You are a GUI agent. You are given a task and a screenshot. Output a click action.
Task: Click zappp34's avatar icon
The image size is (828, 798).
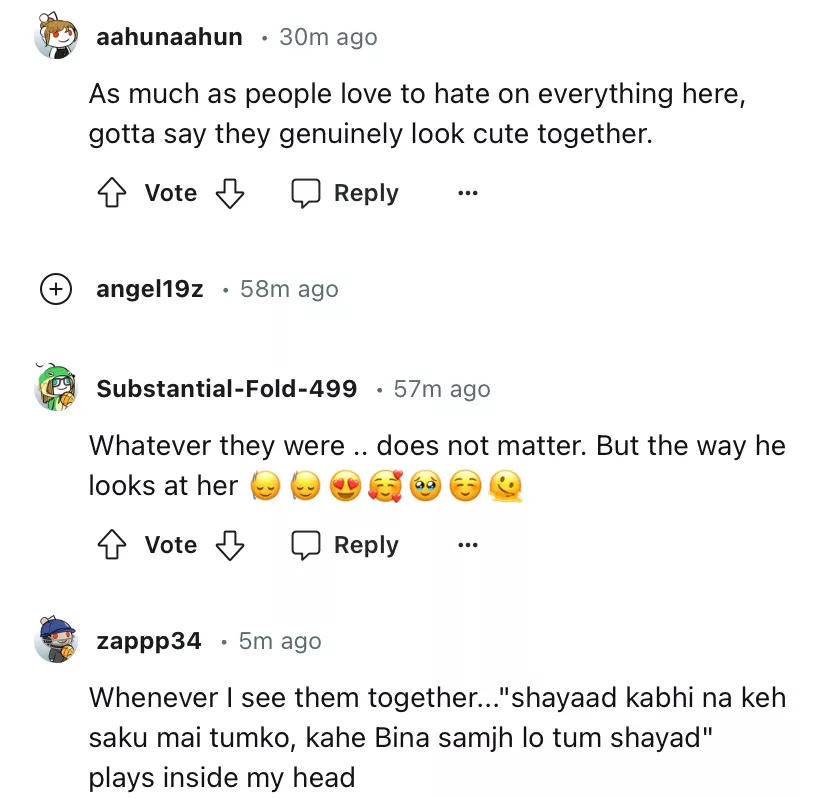56,640
